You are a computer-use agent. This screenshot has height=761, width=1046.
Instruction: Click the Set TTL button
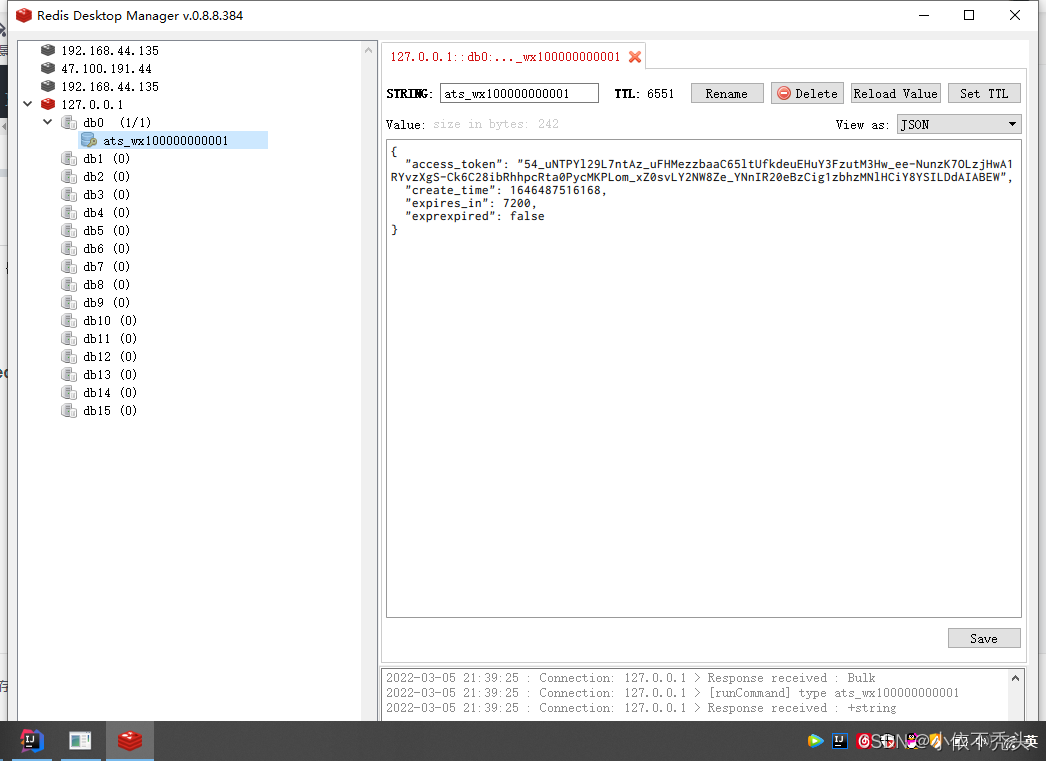pyautogui.click(x=984, y=93)
